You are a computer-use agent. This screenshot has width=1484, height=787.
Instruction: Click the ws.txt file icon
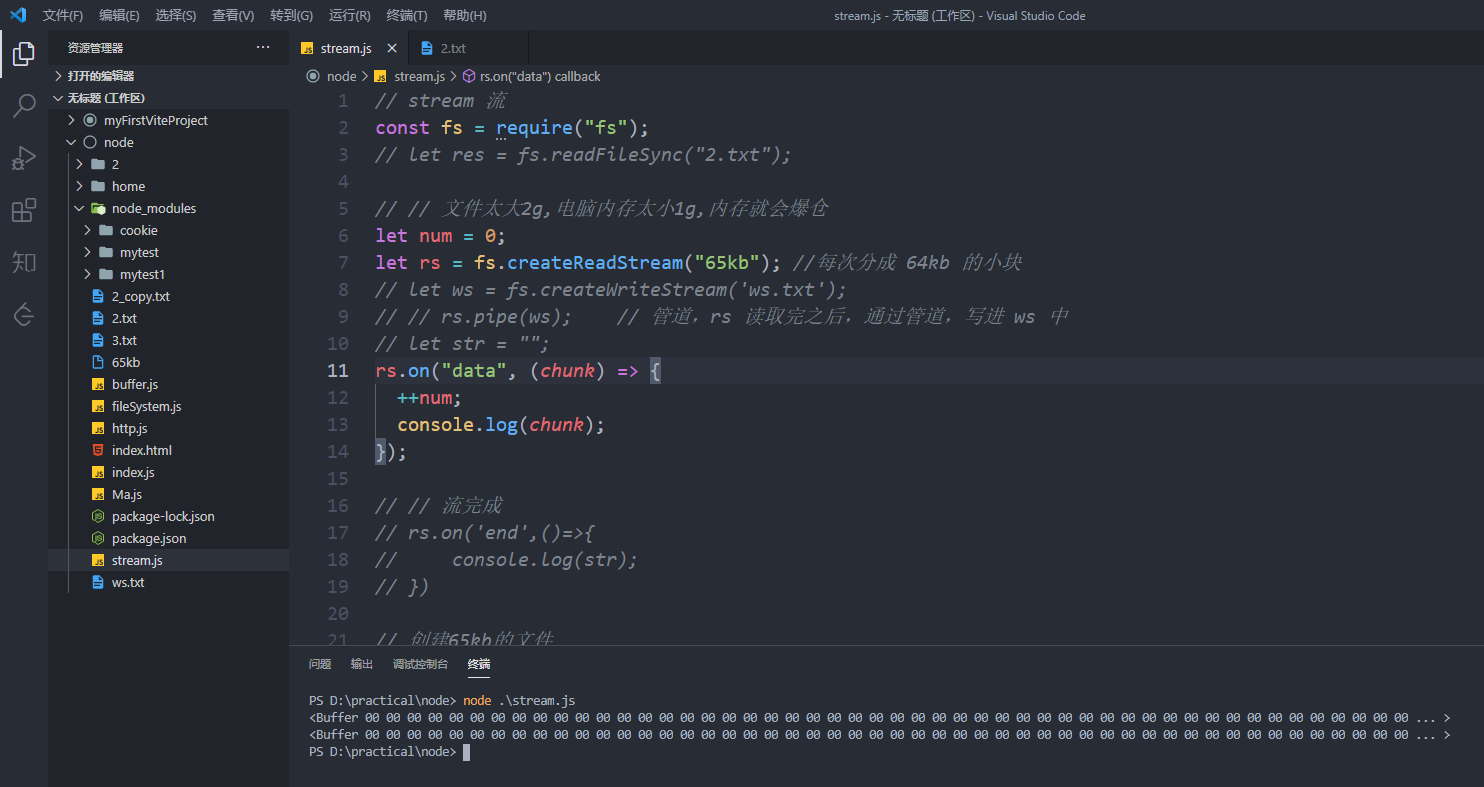(98, 582)
